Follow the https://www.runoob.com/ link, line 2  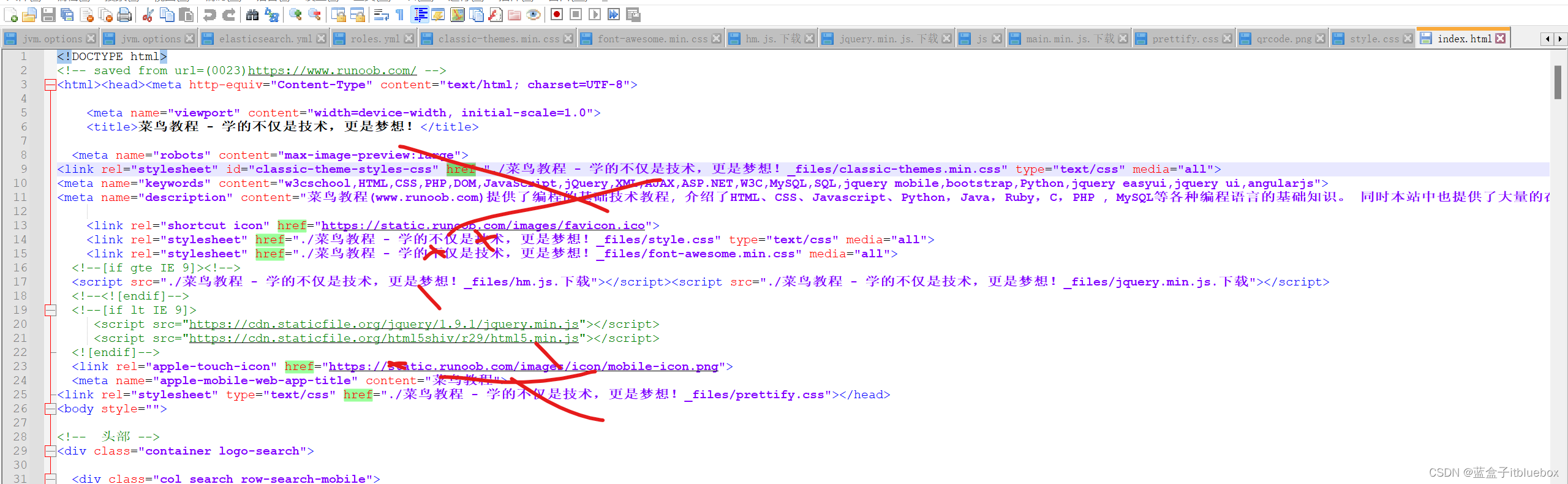[332, 70]
